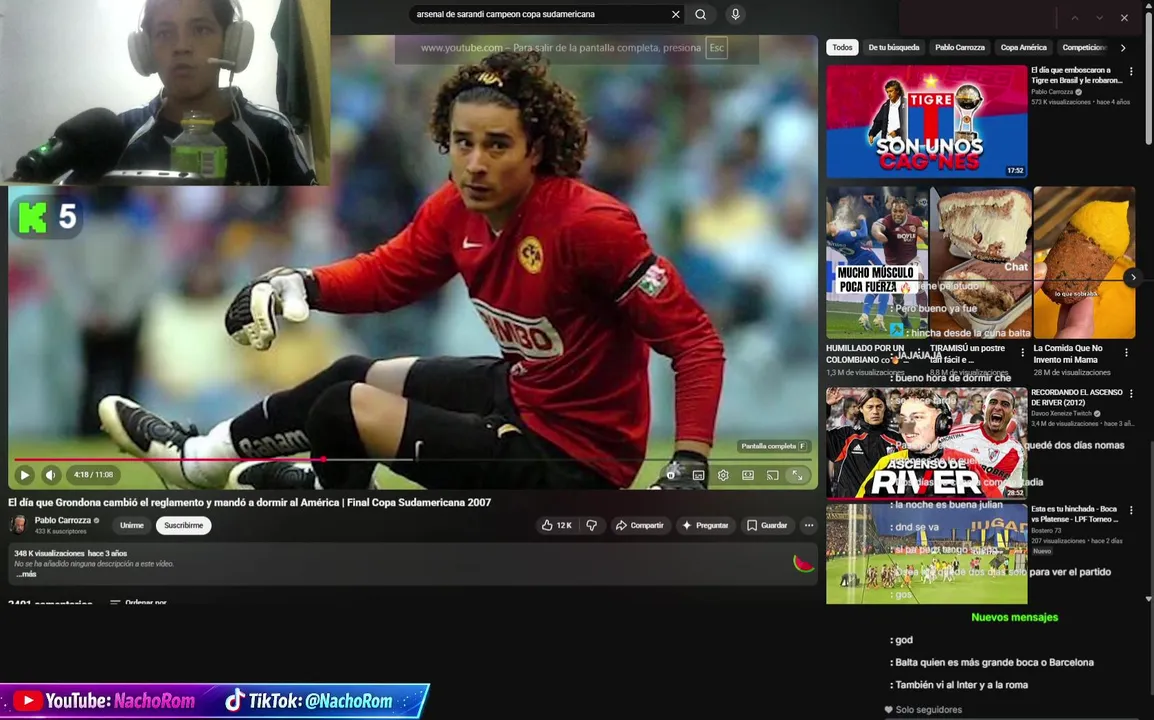
Task: Open options for the Boca hinchada video
Action: pos(1131,510)
